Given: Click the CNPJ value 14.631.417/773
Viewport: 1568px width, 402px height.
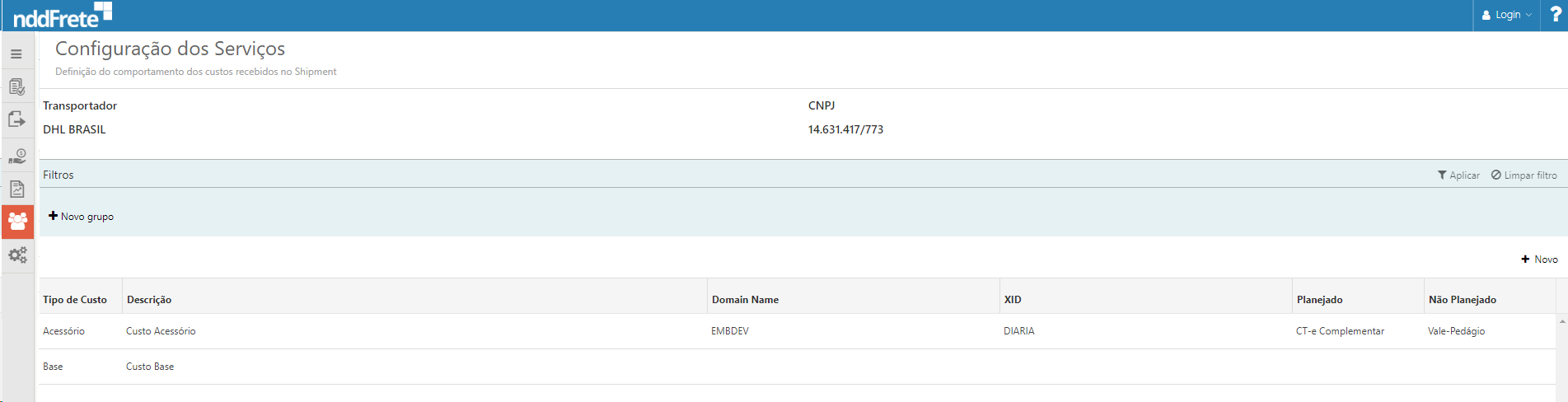Looking at the screenshot, I should pyautogui.click(x=845, y=129).
